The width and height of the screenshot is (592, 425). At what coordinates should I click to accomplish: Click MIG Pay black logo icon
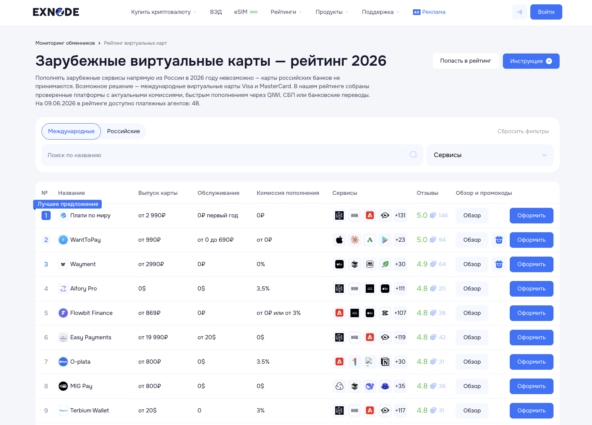63,386
